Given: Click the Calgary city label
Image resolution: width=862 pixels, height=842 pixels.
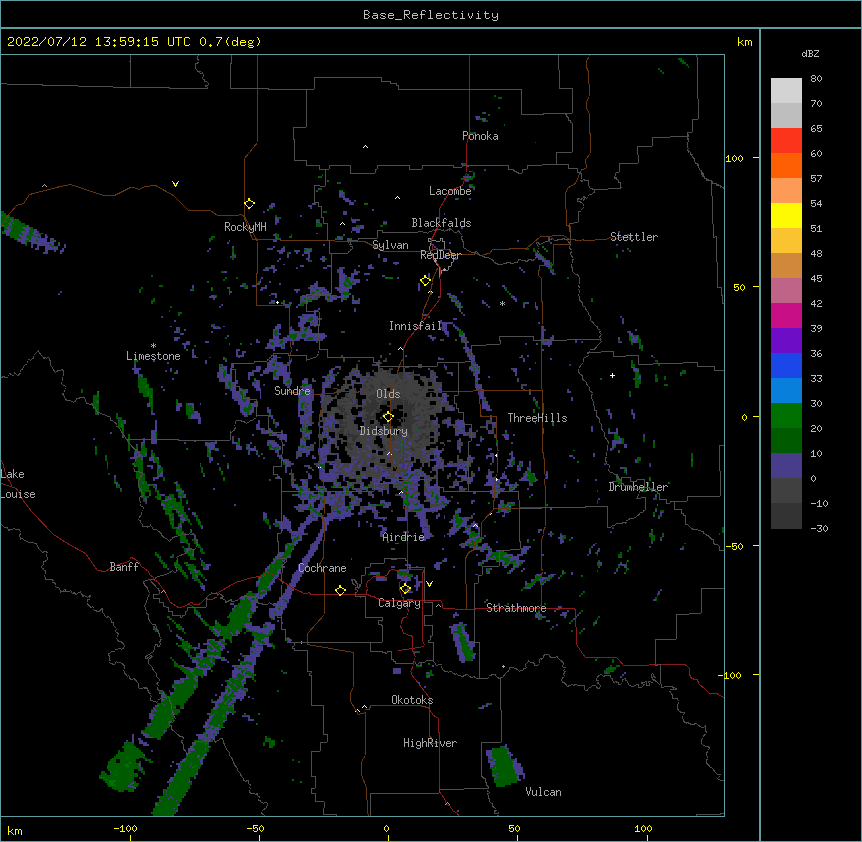Looking at the screenshot, I should pyautogui.click(x=399, y=603).
